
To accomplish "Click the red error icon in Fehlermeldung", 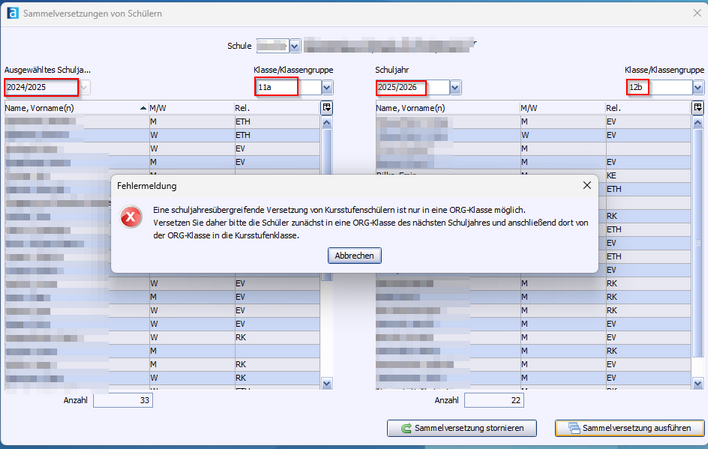I will (x=131, y=217).
